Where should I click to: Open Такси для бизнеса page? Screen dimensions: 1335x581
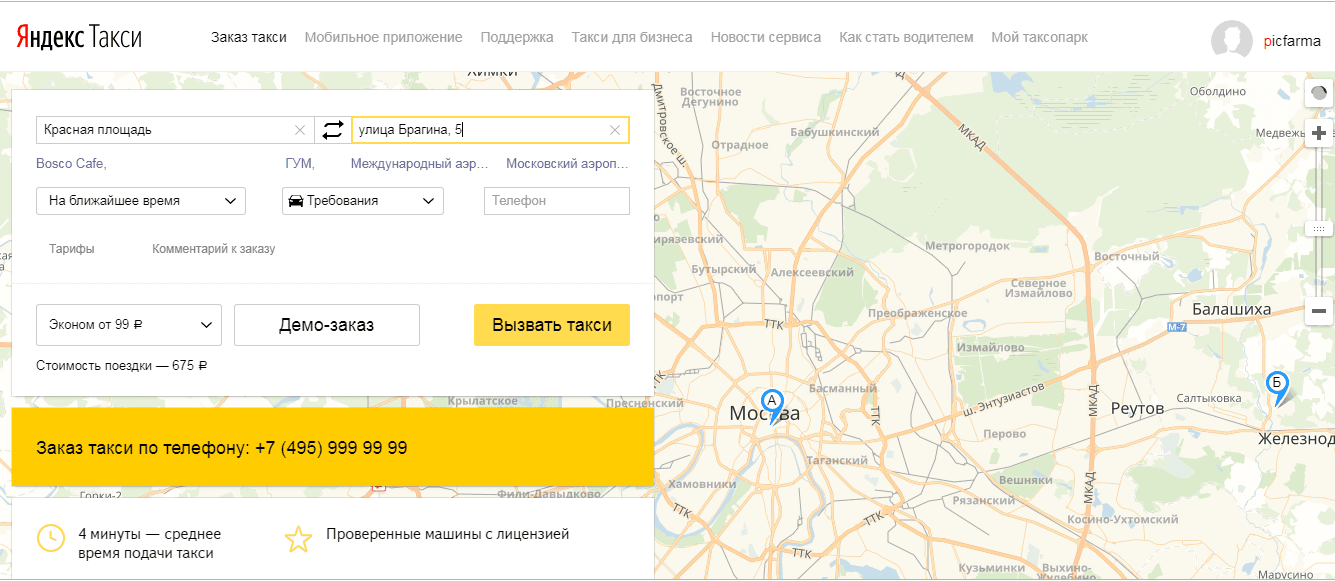(x=632, y=37)
